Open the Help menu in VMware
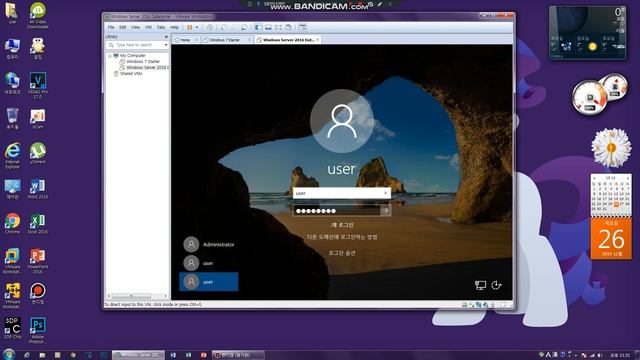This screenshot has height=360, width=640. click(x=174, y=27)
